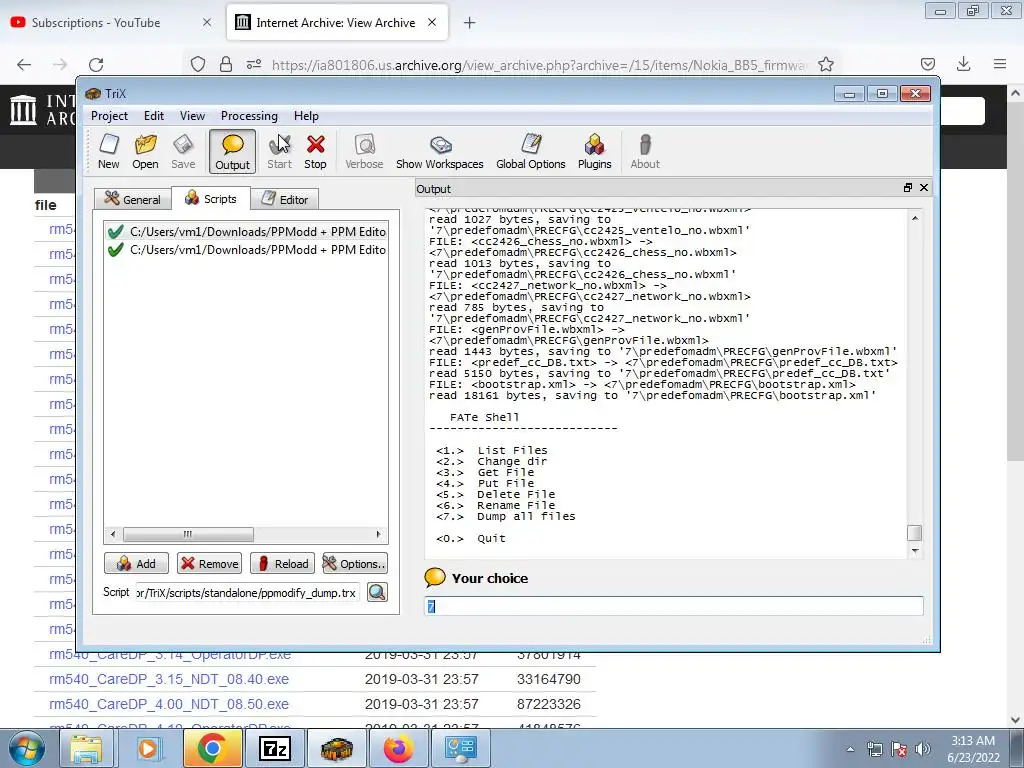This screenshot has width=1024, height=768.
Task: Close the Internet Archive browser tab
Action: click(x=432, y=22)
